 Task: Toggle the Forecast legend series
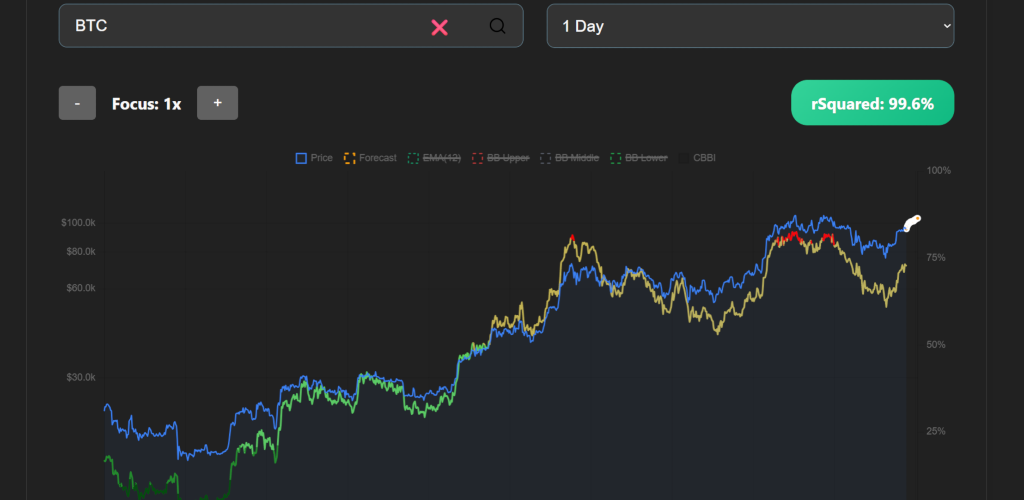[370, 158]
